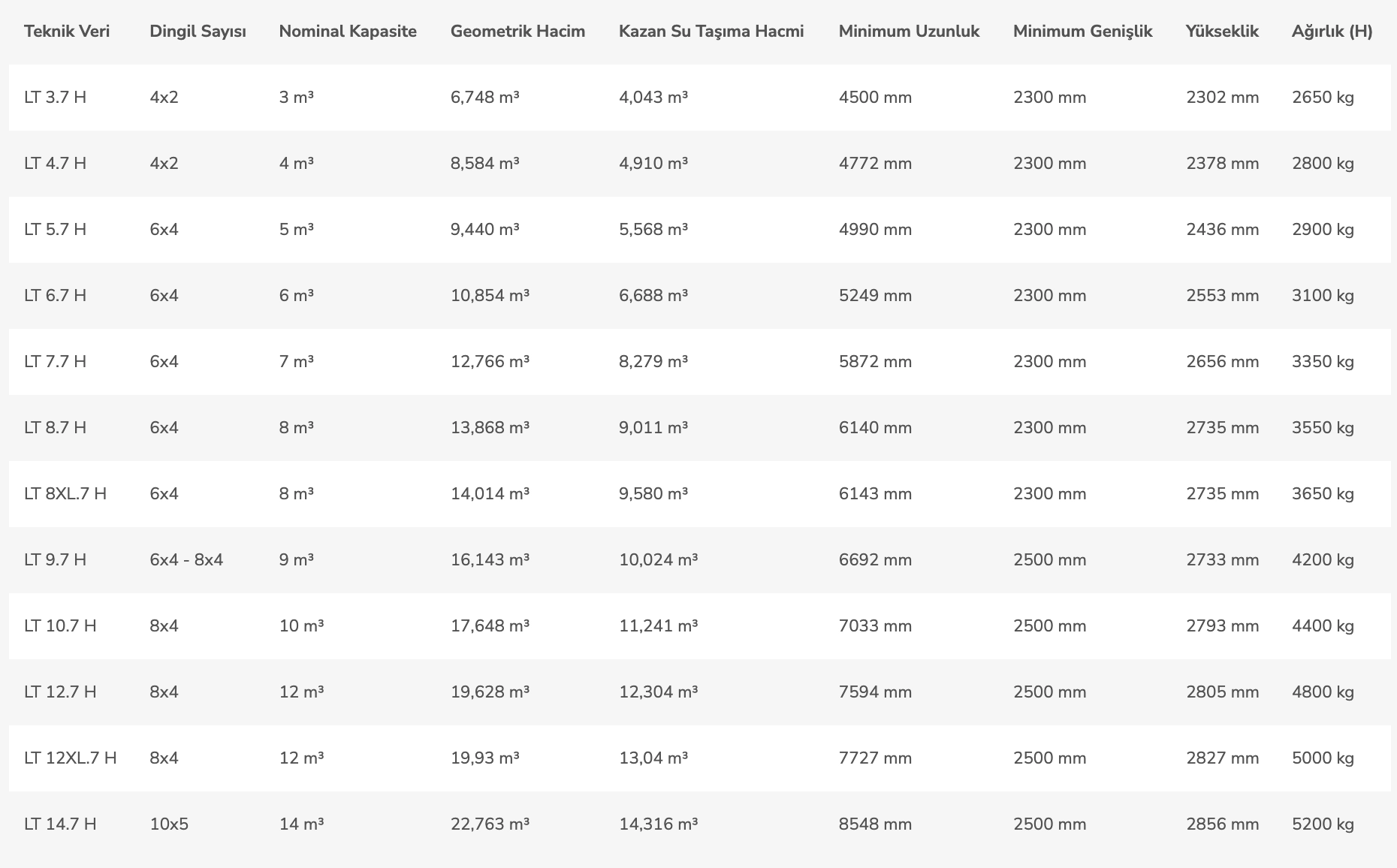Click the Dingil Sayısı column header
This screenshot has height=868, width=1397.
198,32
